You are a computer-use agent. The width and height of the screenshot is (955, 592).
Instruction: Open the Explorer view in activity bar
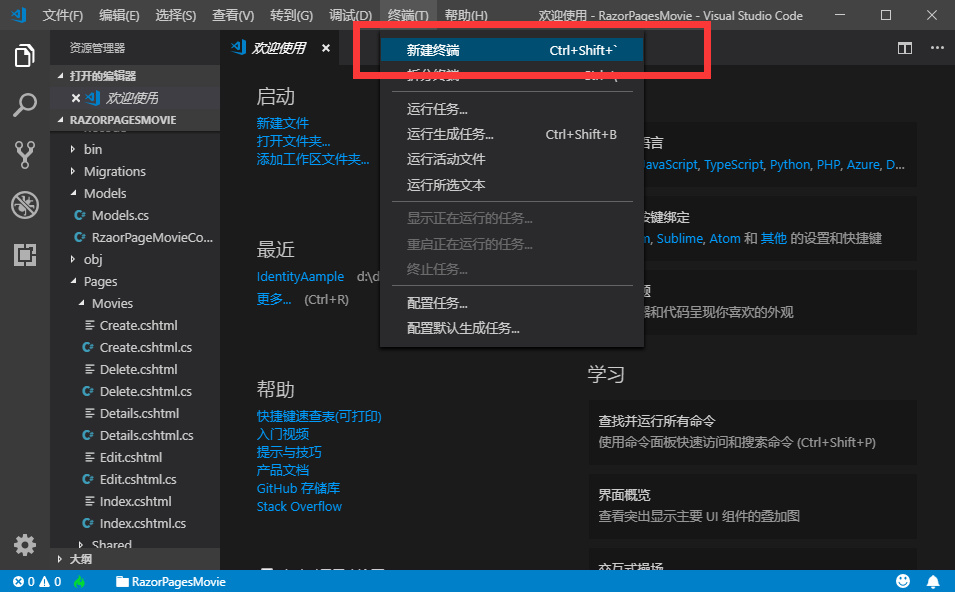[x=24, y=55]
